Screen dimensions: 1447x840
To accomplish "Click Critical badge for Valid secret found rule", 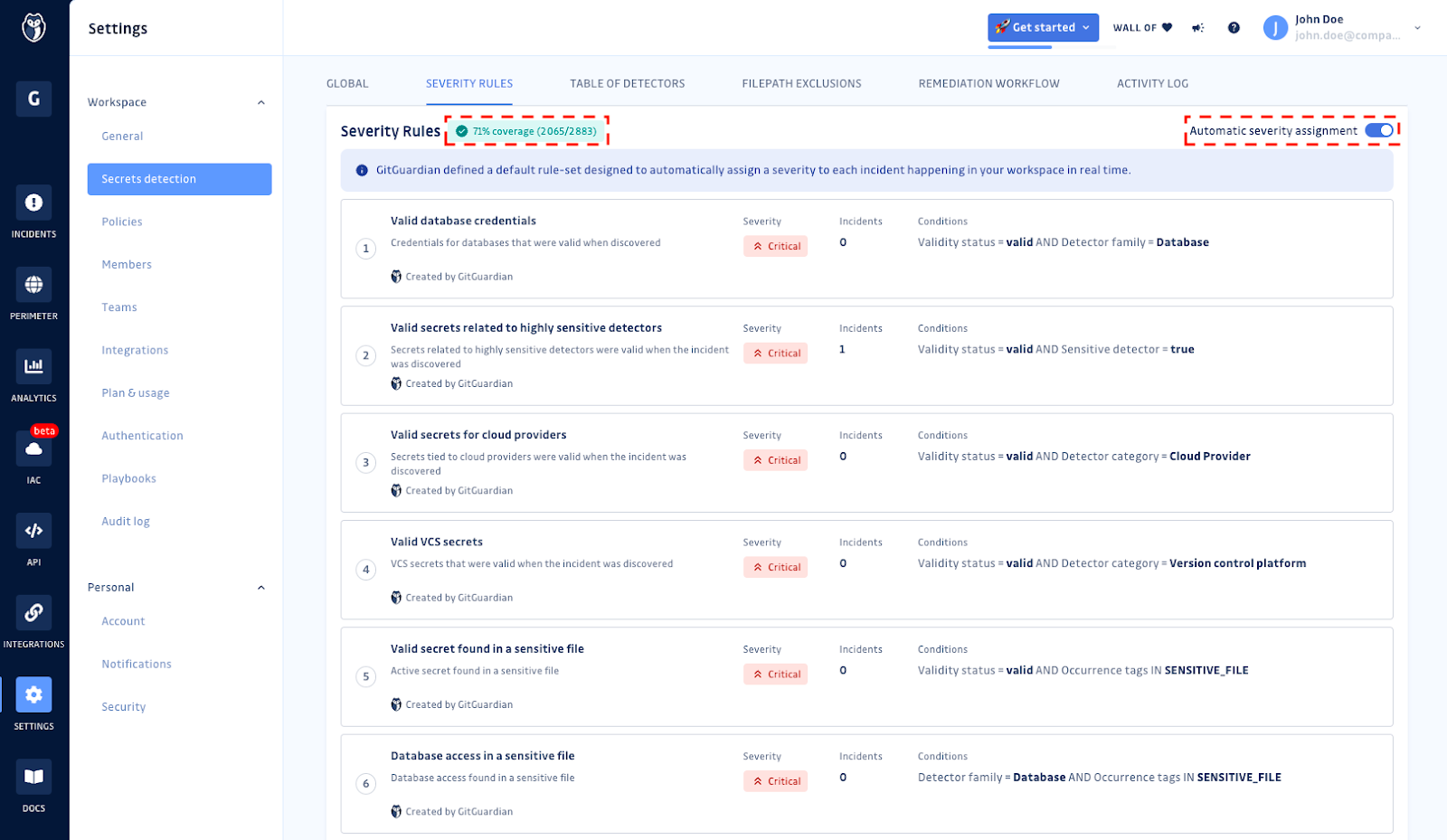I will (x=775, y=674).
